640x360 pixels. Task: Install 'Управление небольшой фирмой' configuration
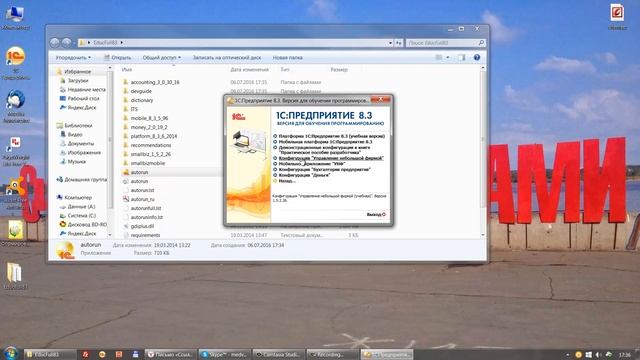pos(331,158)
